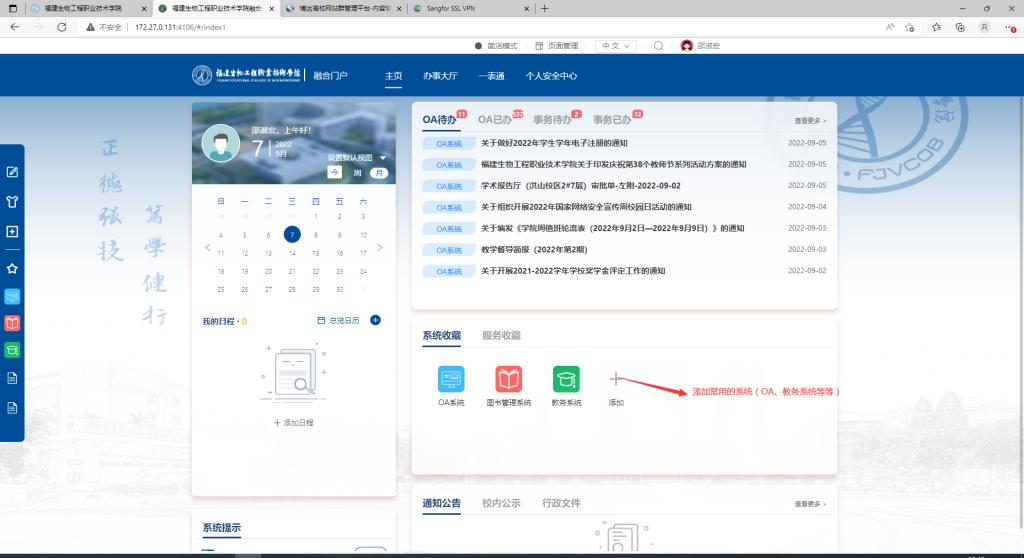
Task: Click the plus icon to add a system
Action: (616, 379)
